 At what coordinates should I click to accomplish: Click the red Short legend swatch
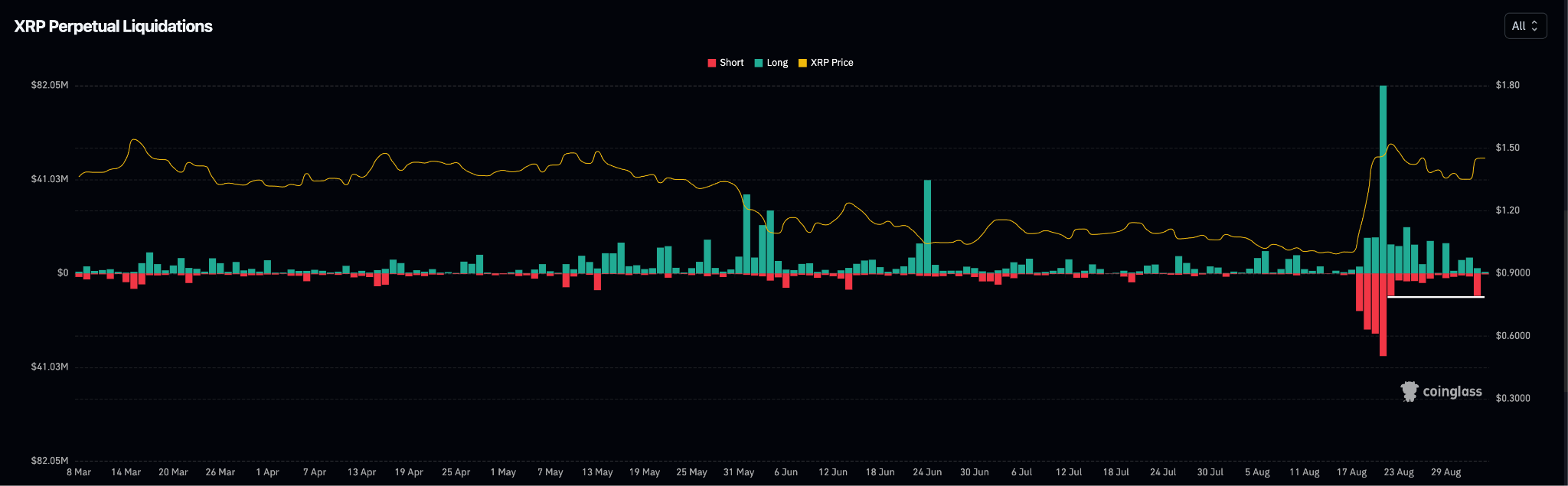pyautogui.click(x=712, y=63)
